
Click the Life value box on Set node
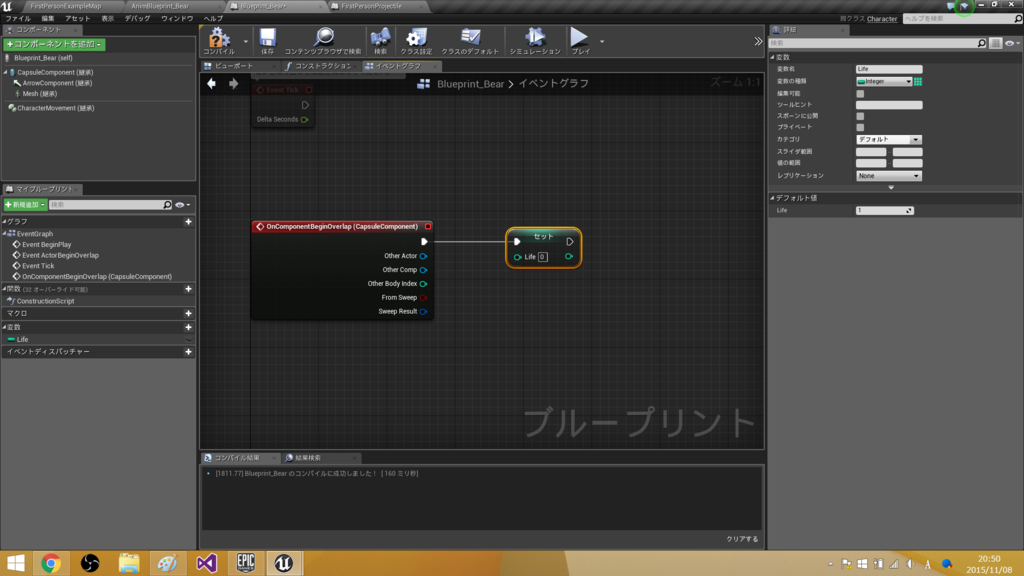click(x=542, y=257)
